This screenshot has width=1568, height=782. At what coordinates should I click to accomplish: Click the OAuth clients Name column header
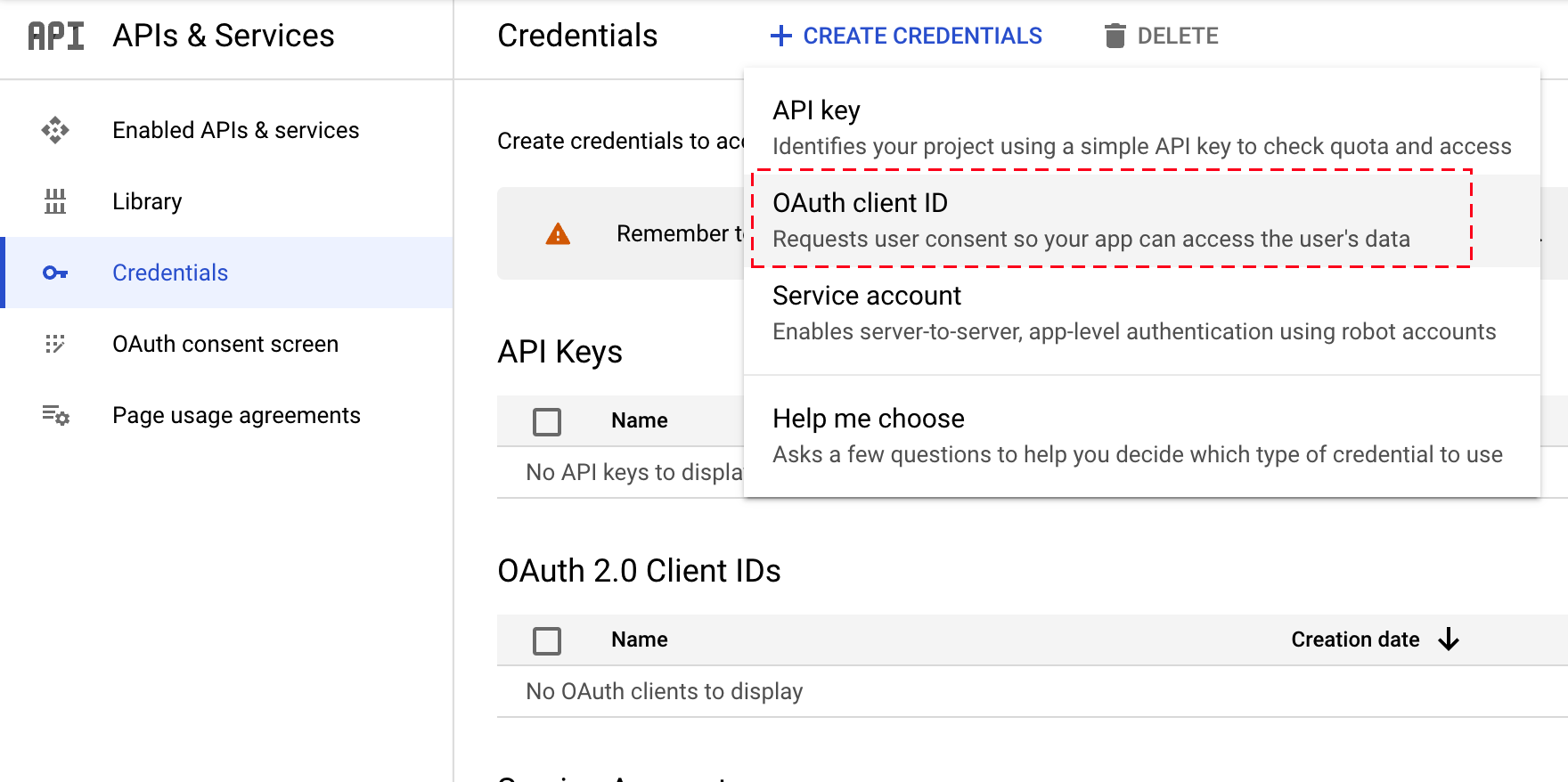(640, 639)
